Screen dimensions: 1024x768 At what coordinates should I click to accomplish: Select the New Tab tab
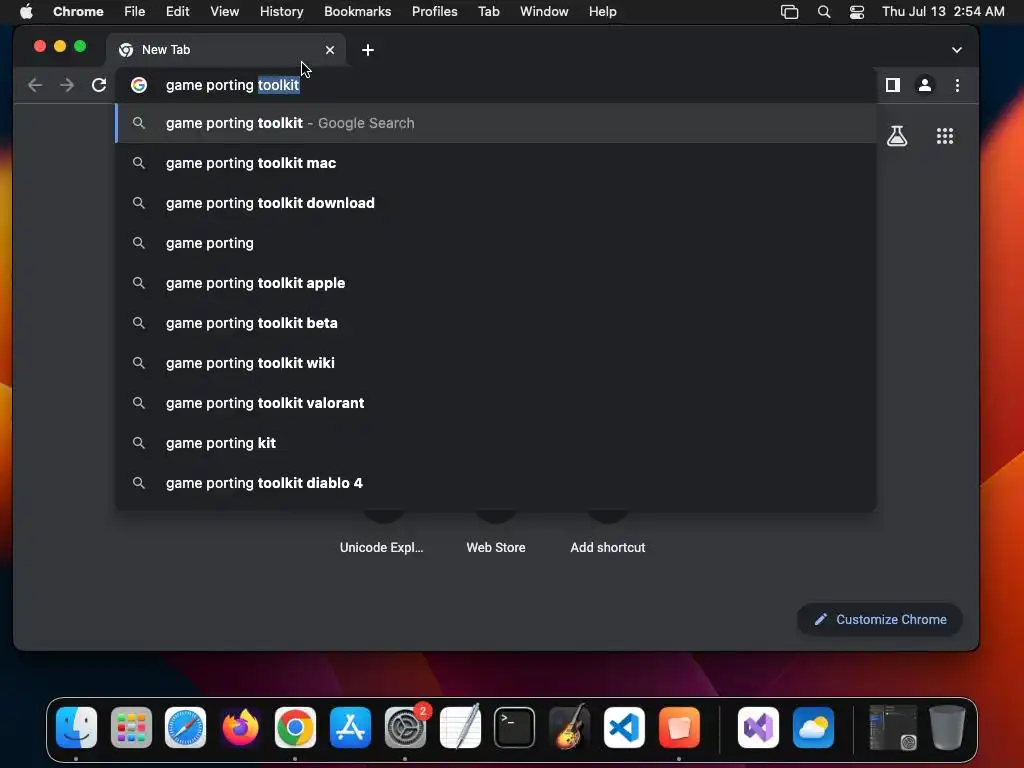[225, 50]
